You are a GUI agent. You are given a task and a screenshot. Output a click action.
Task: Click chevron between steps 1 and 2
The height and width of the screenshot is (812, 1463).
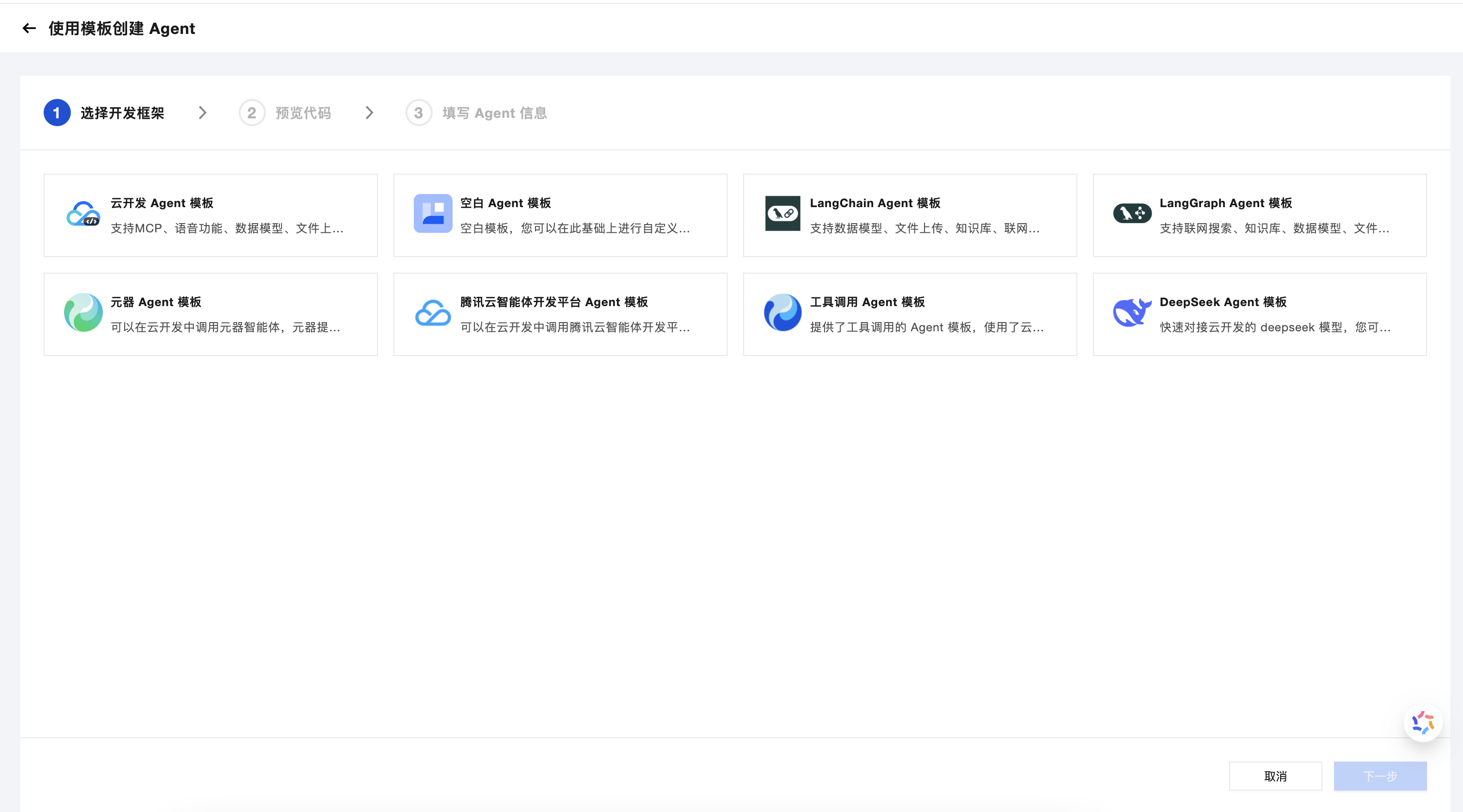(203, 113)
